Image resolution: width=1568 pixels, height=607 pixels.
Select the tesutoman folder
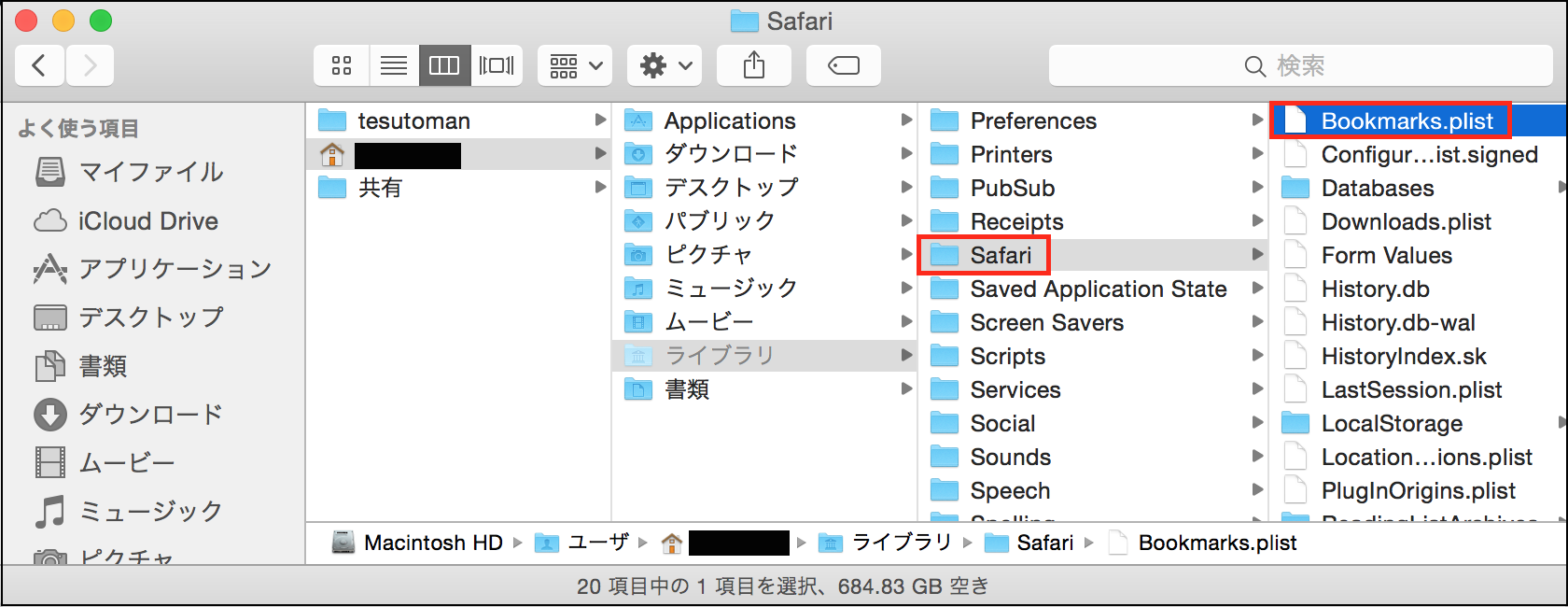point(458,120)
